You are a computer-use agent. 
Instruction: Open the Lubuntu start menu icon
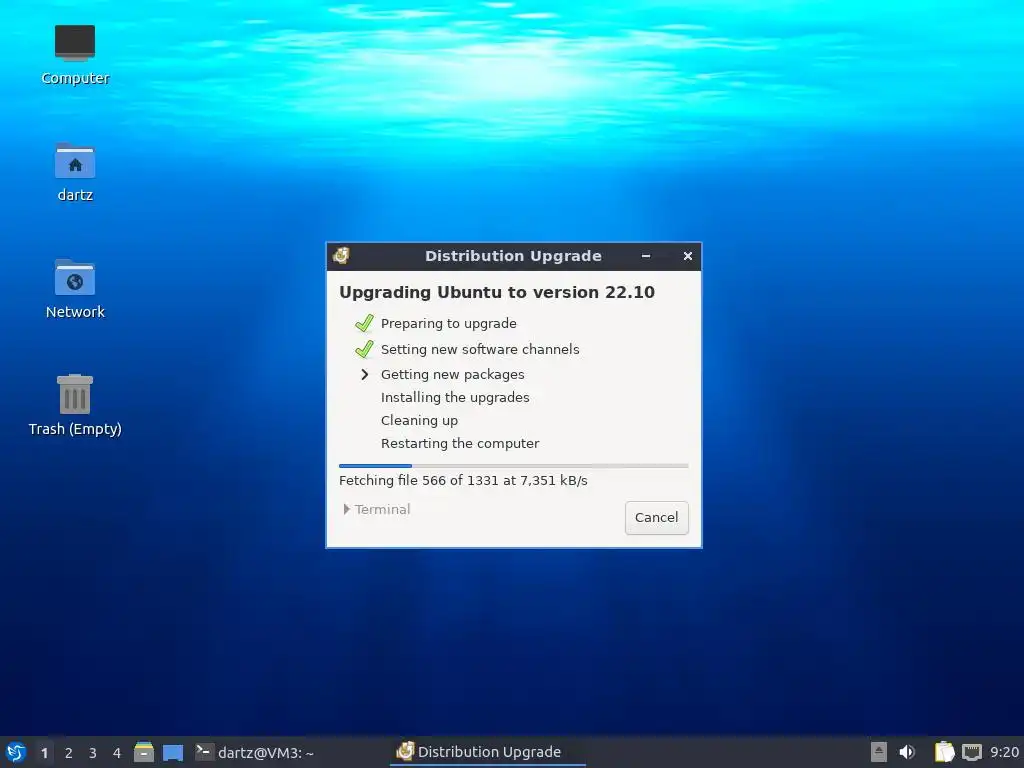(x=16, y=752)
